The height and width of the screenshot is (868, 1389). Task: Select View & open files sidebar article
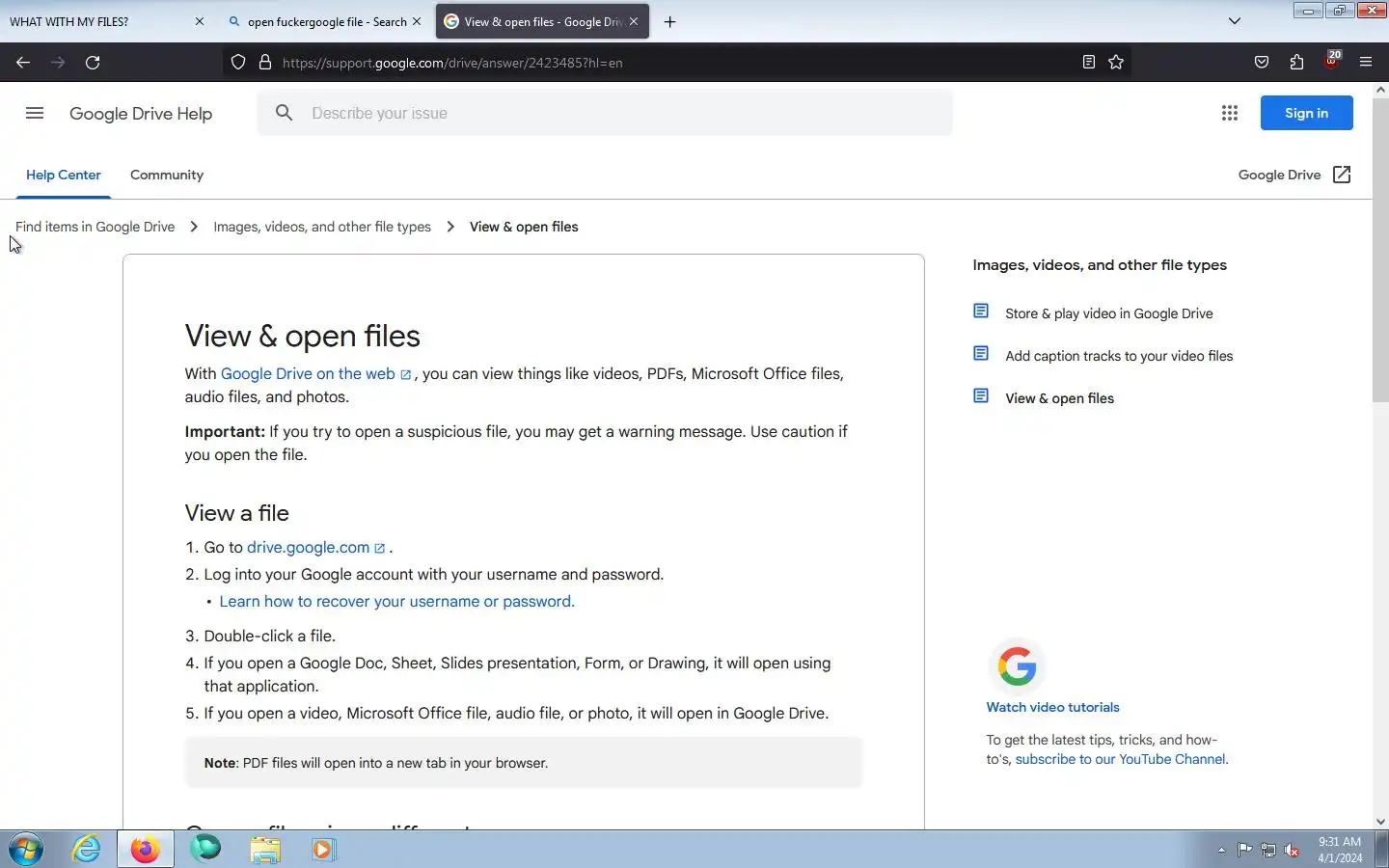1059,398
